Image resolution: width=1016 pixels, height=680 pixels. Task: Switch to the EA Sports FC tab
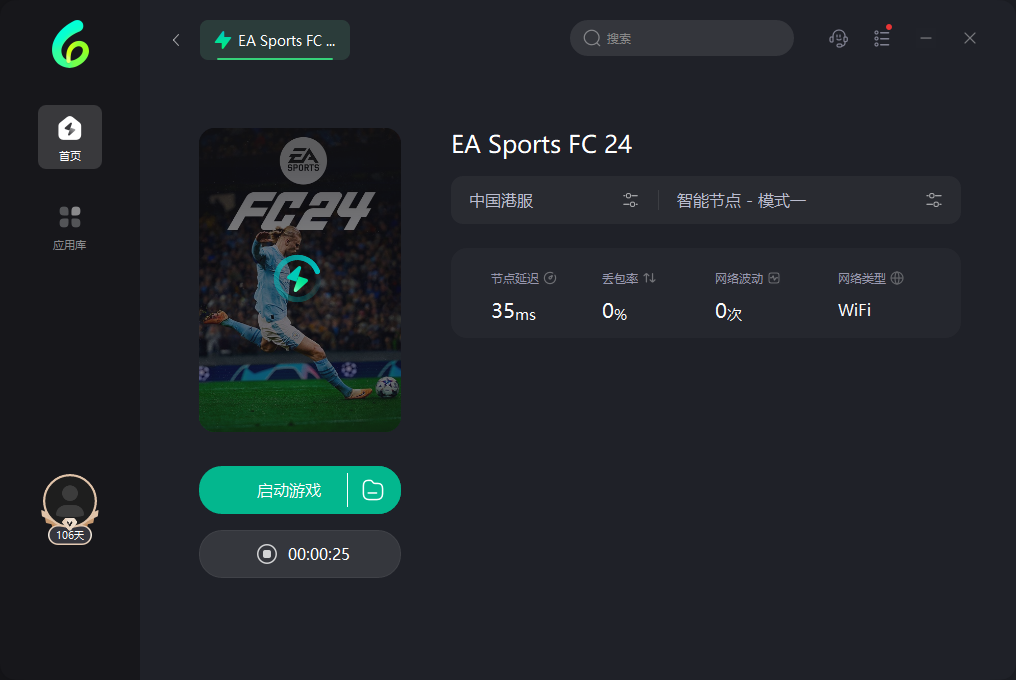(x=275, y=41)
